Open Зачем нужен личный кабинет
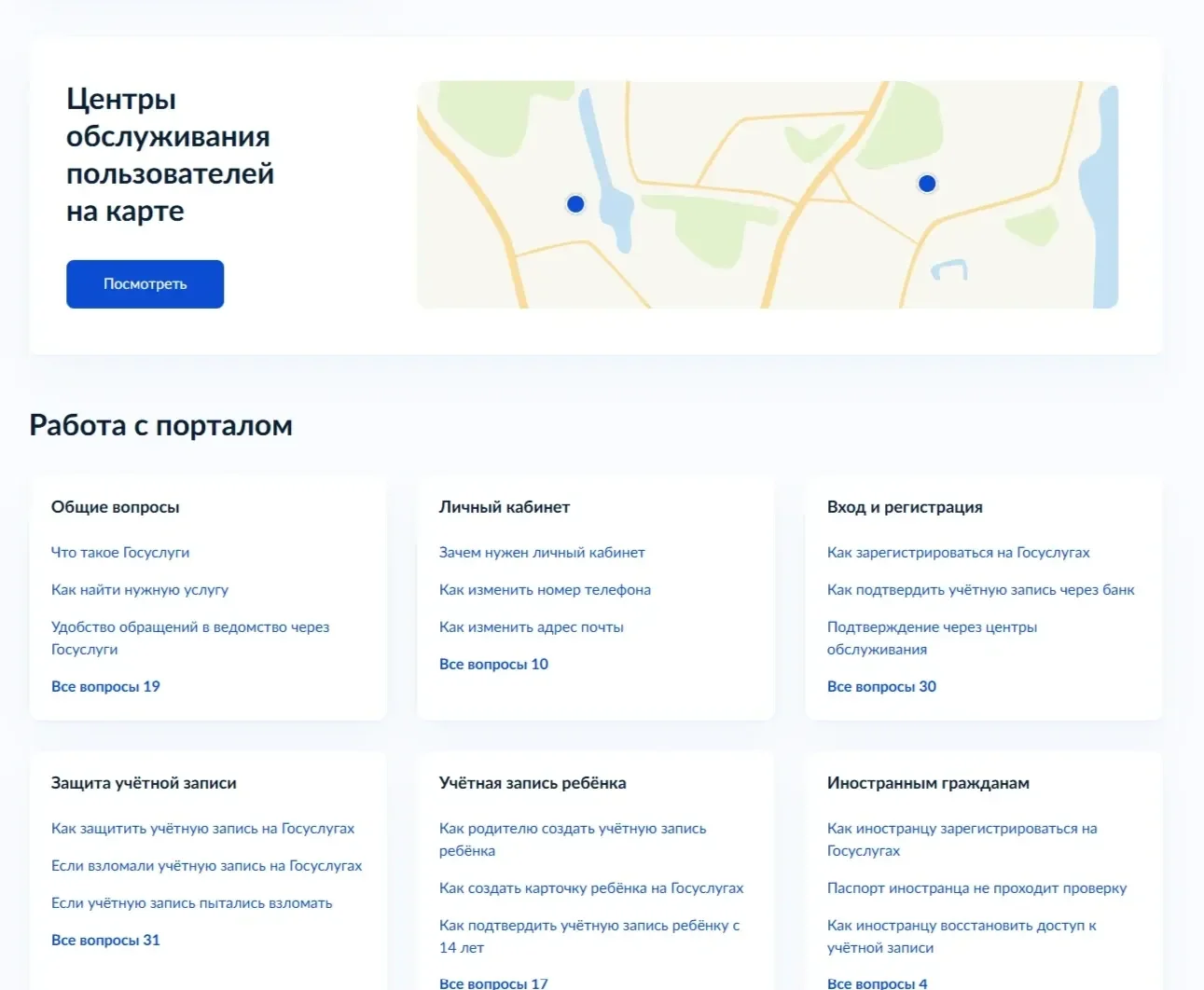1204x990 pixels. (x=542, y=553)
